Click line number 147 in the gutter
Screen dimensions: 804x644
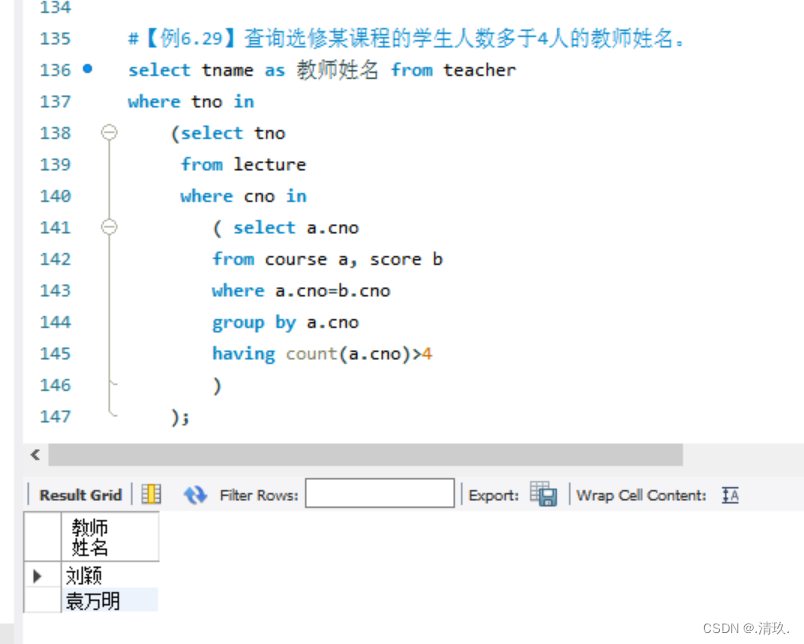tap(55, 416)
